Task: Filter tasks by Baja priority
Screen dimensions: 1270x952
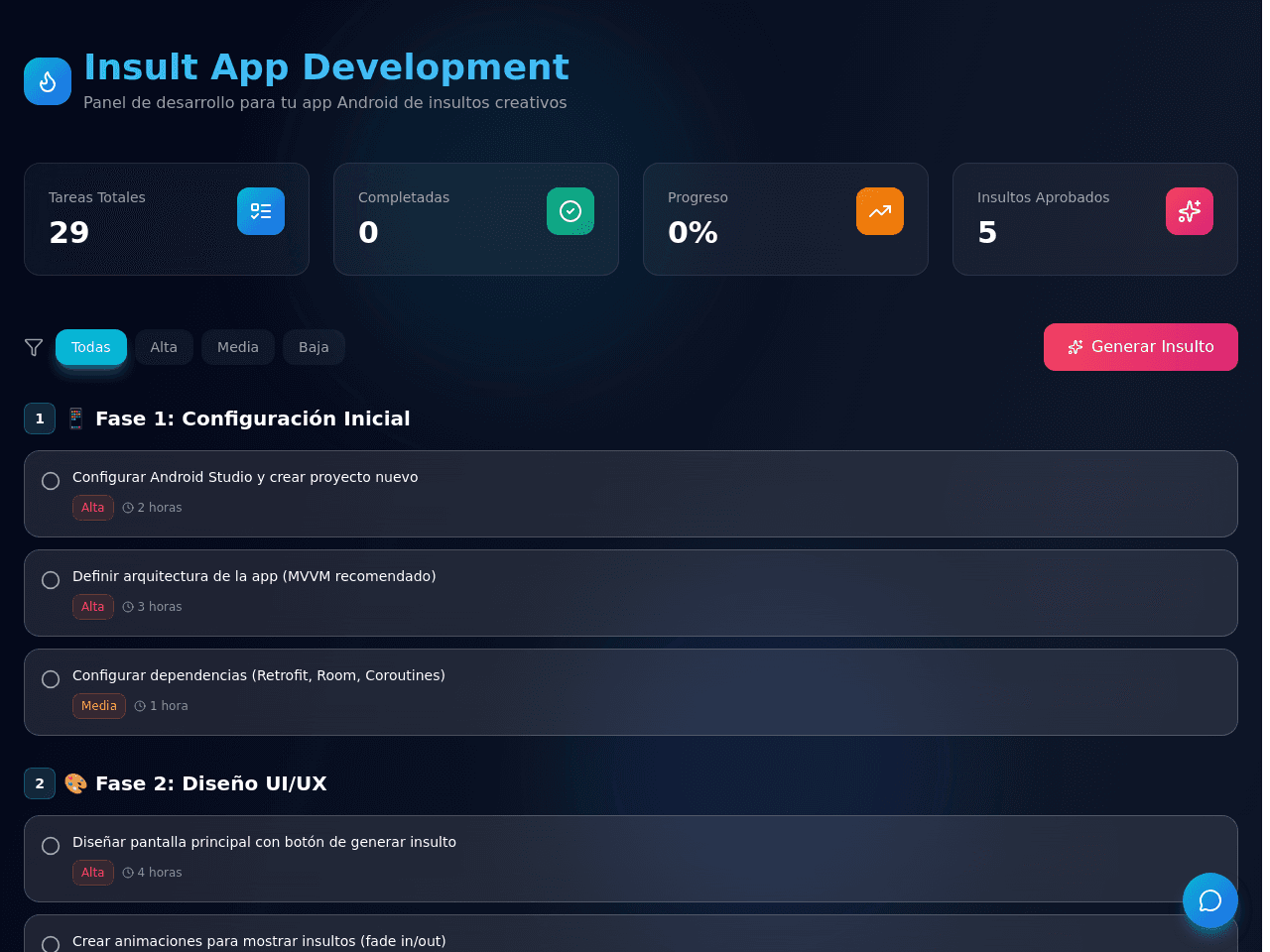Action: pos(314,347)
